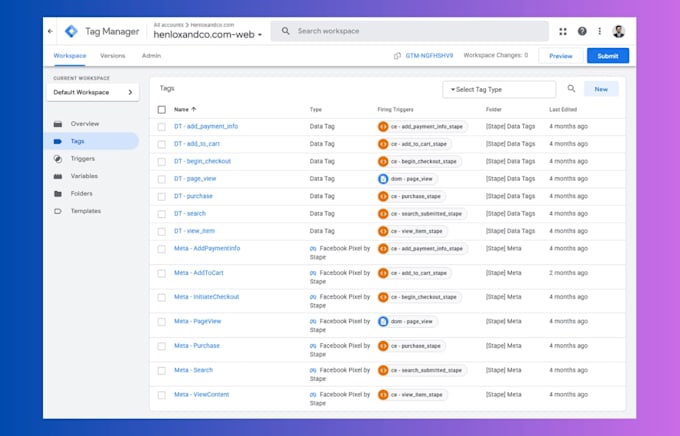Click the Variables sidebar icon
The image size is (680, 436).
pyautogui.click(x=58, y=176)
